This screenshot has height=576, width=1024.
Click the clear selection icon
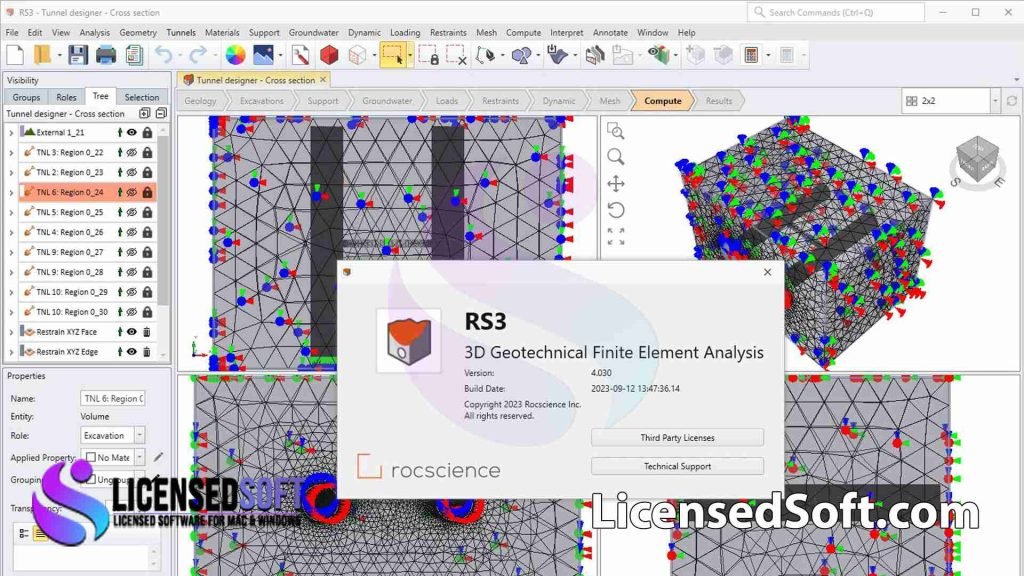pos(456,55)
